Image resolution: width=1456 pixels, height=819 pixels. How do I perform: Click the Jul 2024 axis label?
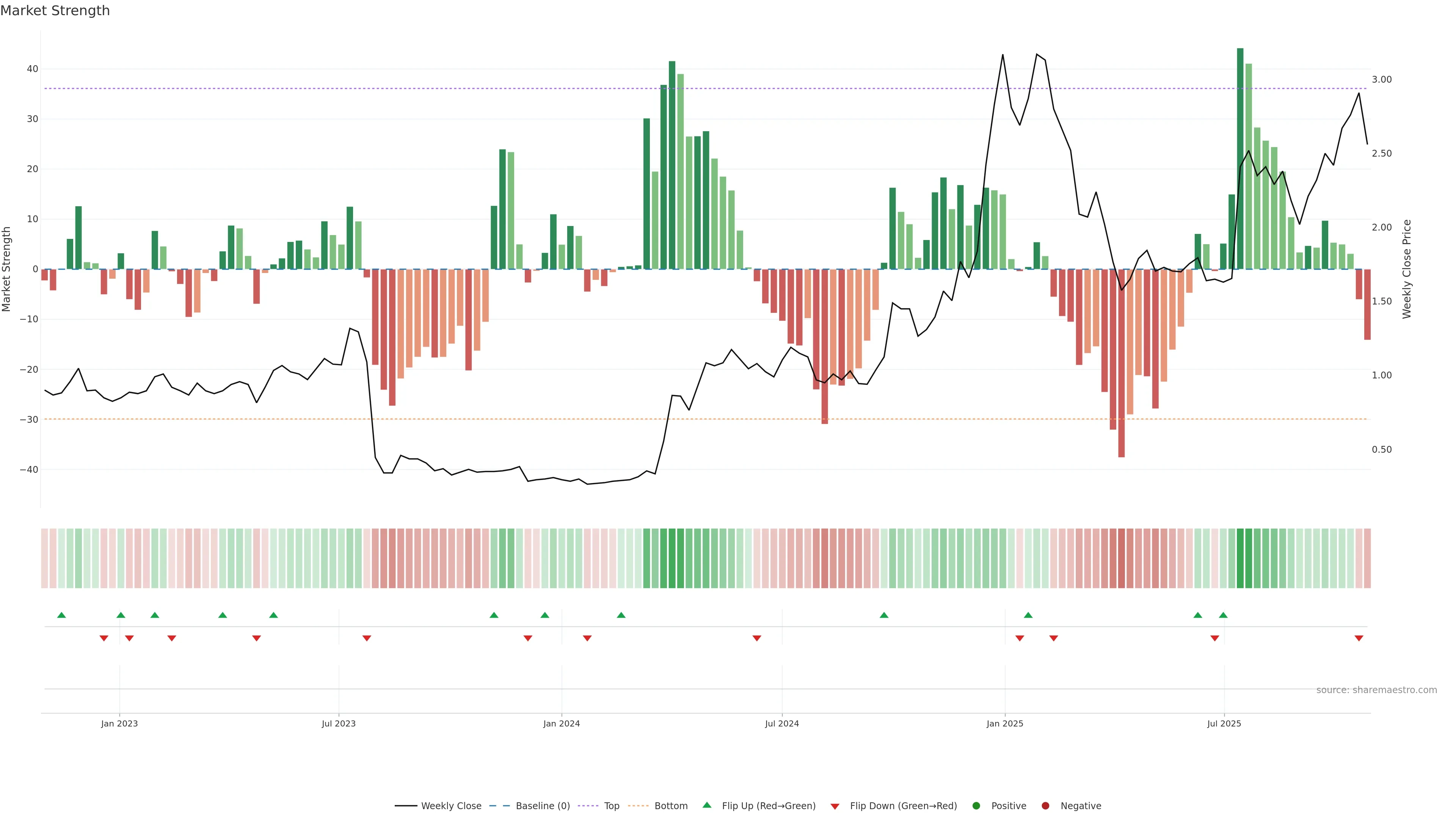[782, 723]
